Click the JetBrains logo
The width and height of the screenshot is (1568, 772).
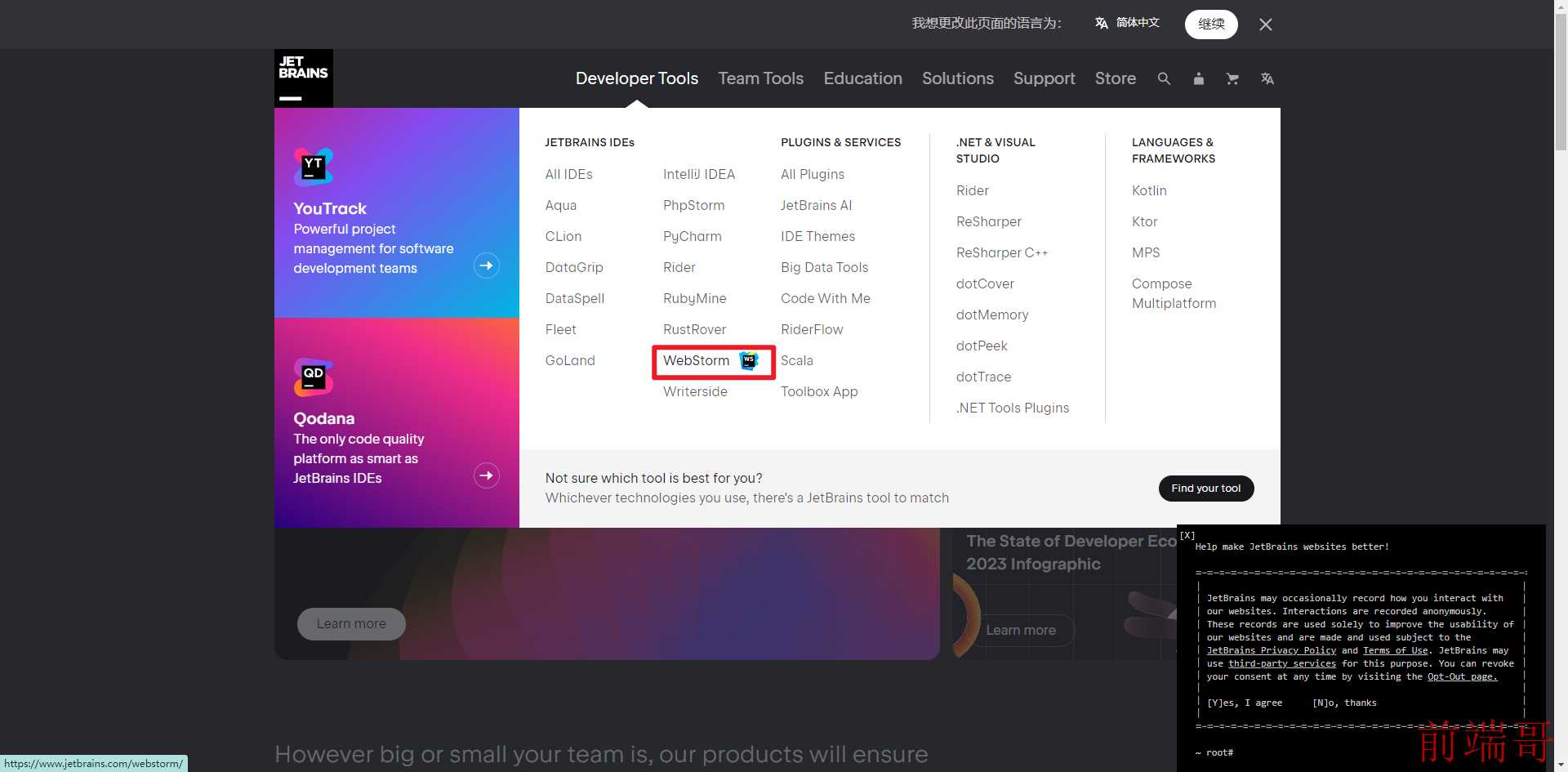pos(304,78)
